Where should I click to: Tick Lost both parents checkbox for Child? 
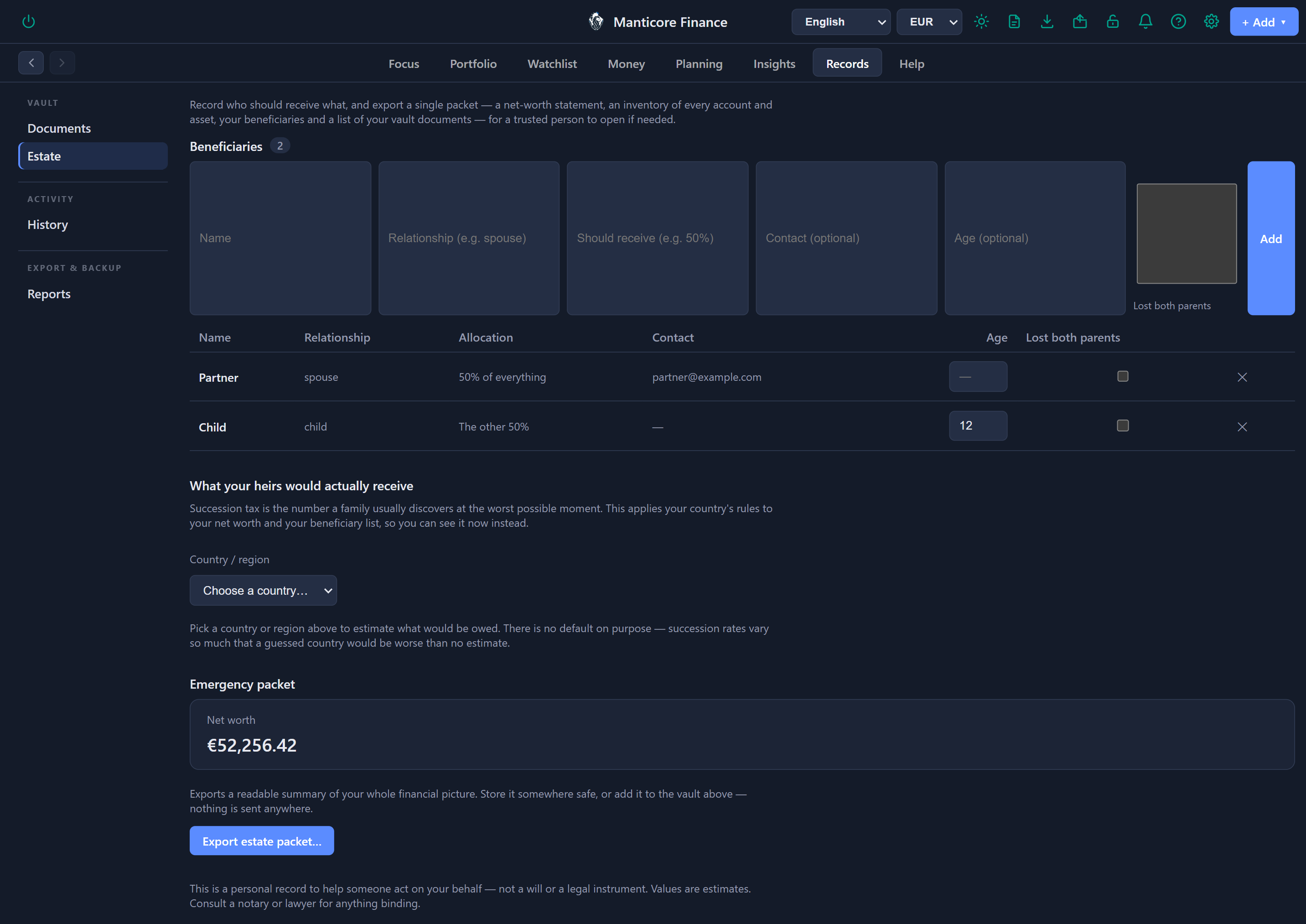coord(1123,426)
